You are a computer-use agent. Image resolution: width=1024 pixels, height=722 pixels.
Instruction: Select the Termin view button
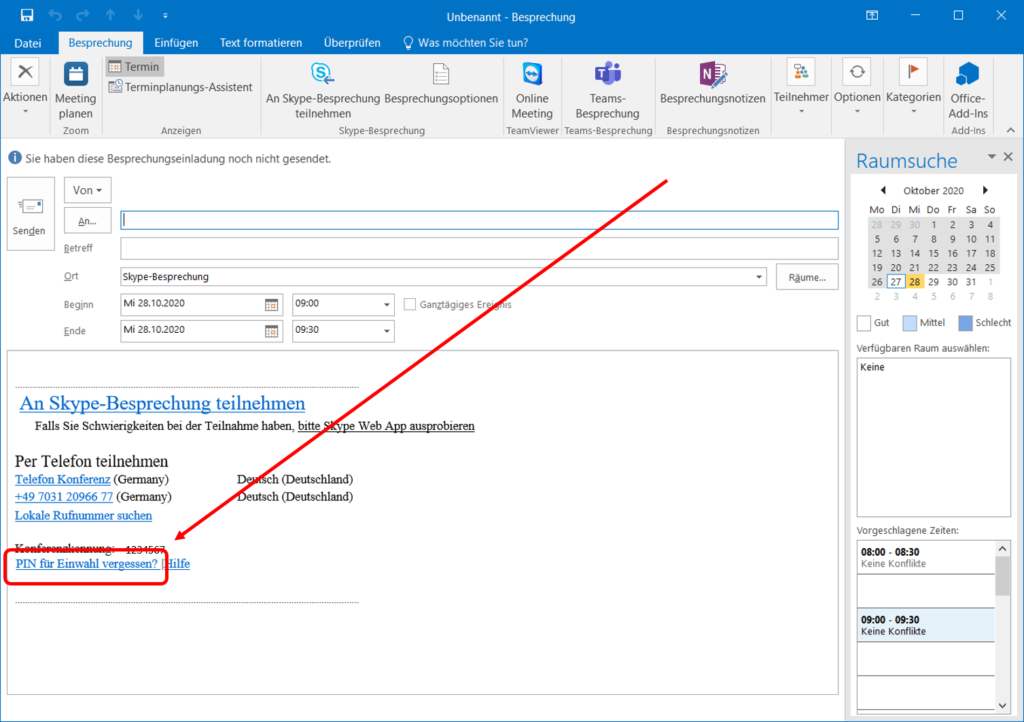point(134,67)
